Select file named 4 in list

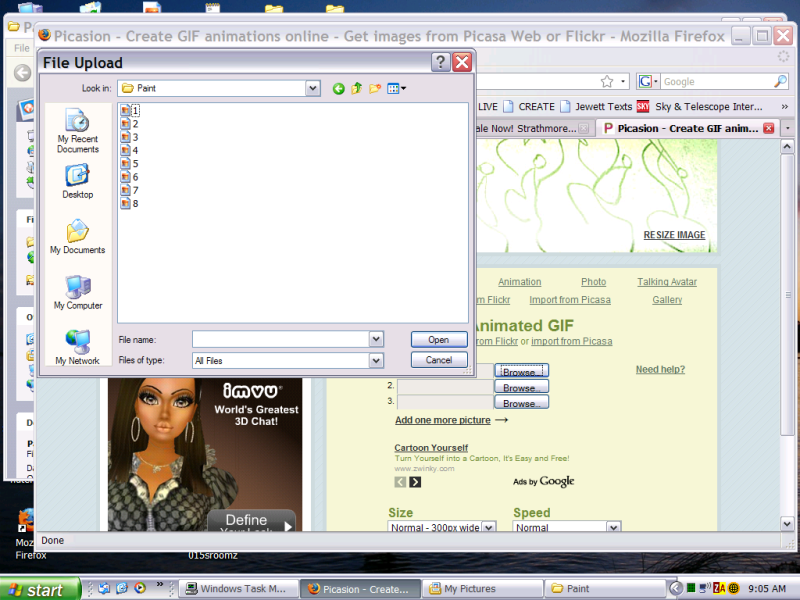[130, 150]
